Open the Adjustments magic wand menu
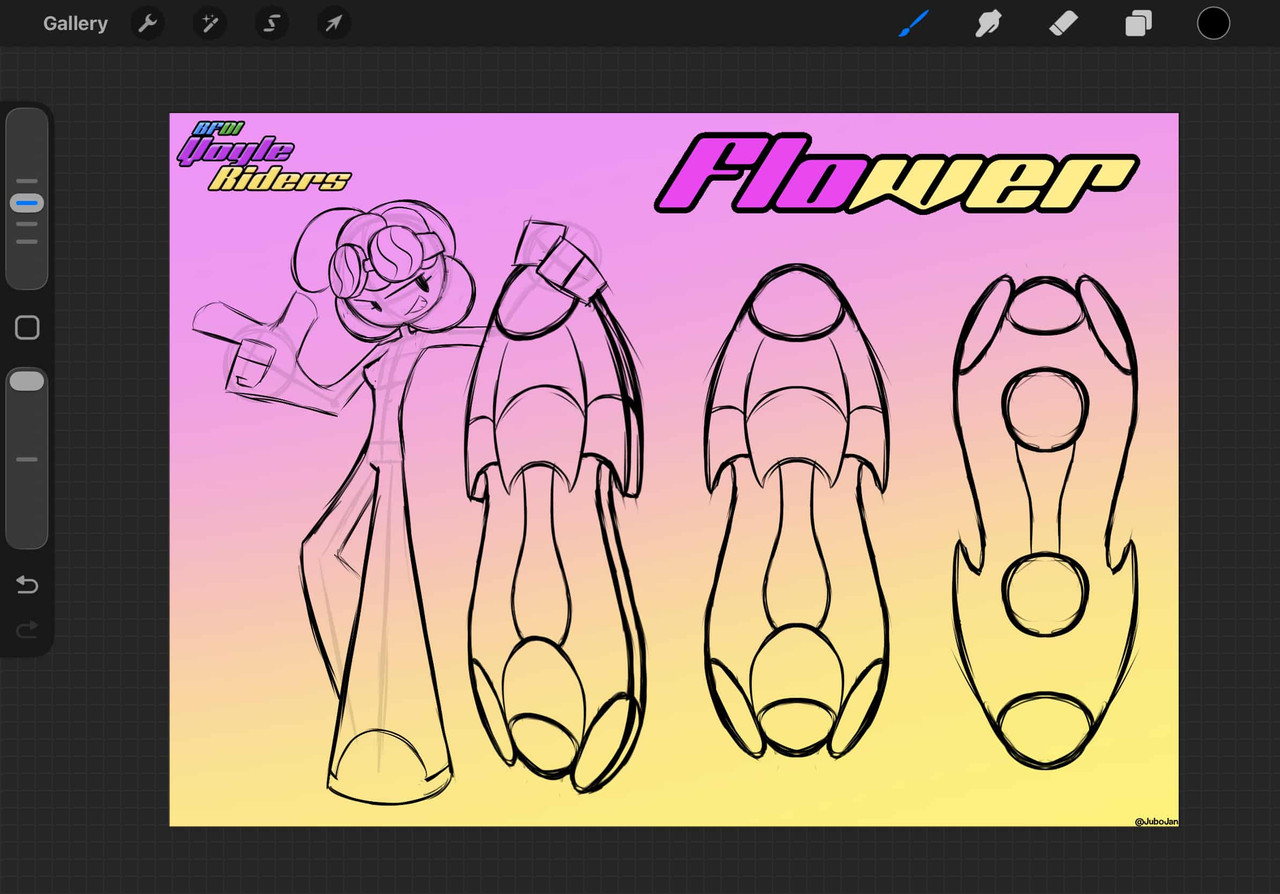The width and height of the screenshot is (1280, 894). pos(210,23)
